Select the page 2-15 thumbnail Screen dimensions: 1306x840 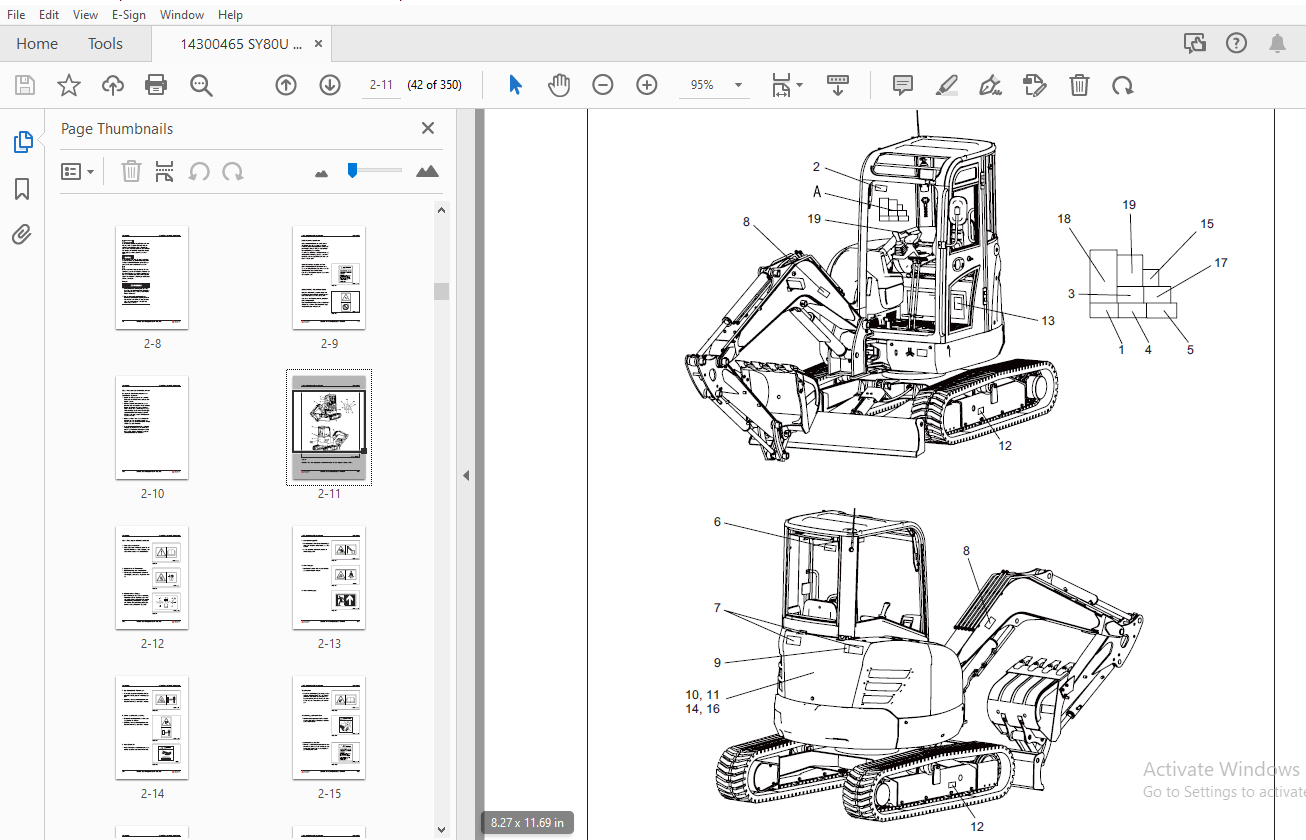pos(329,728)
